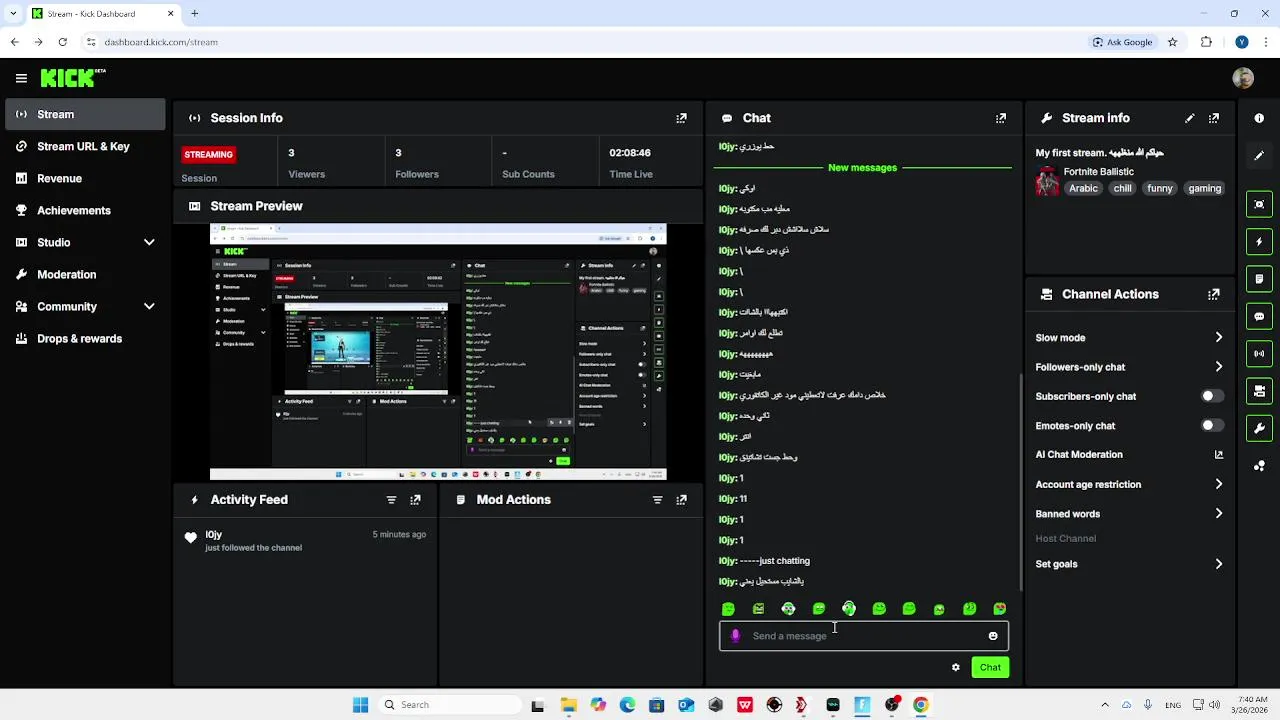
Task: Open the hamburger menu beside the KICK logo
Action: coord(21,78)
